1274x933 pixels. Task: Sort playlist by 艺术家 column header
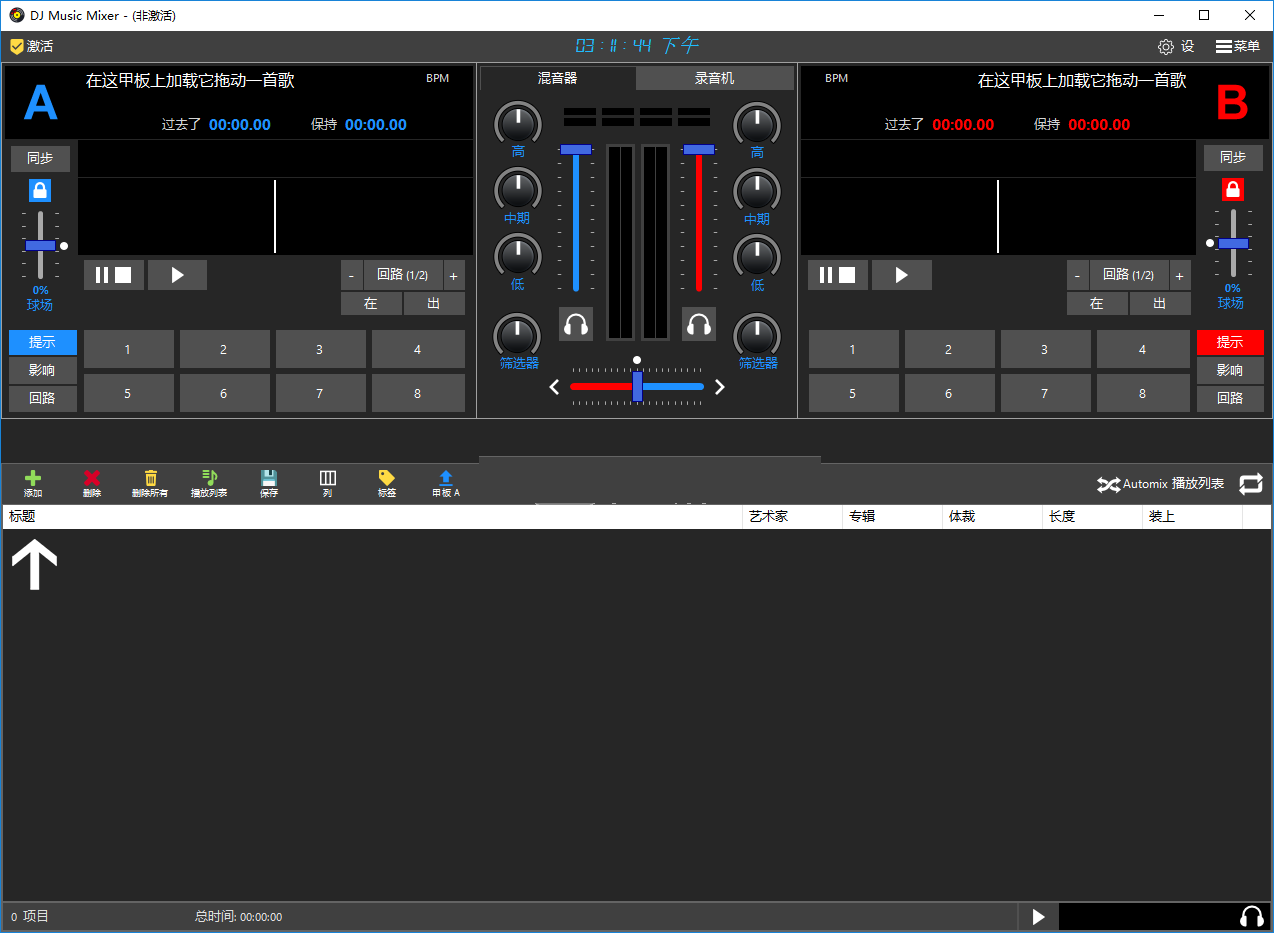(793, 517)
